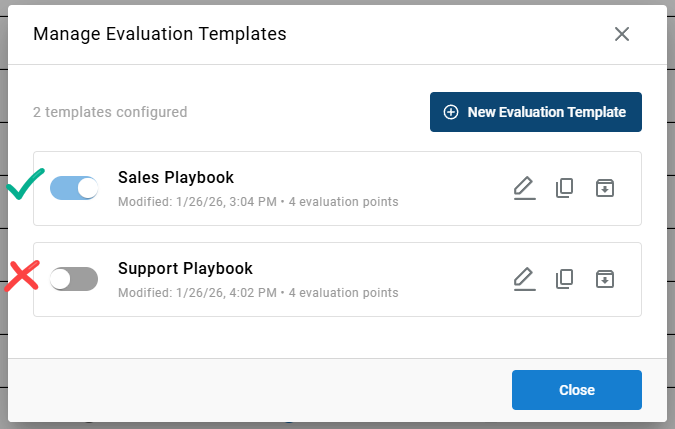This screenshot has height=429, width=675.
Task: Edit the Sales Playbook template
Action: click(x=524, y=188)
